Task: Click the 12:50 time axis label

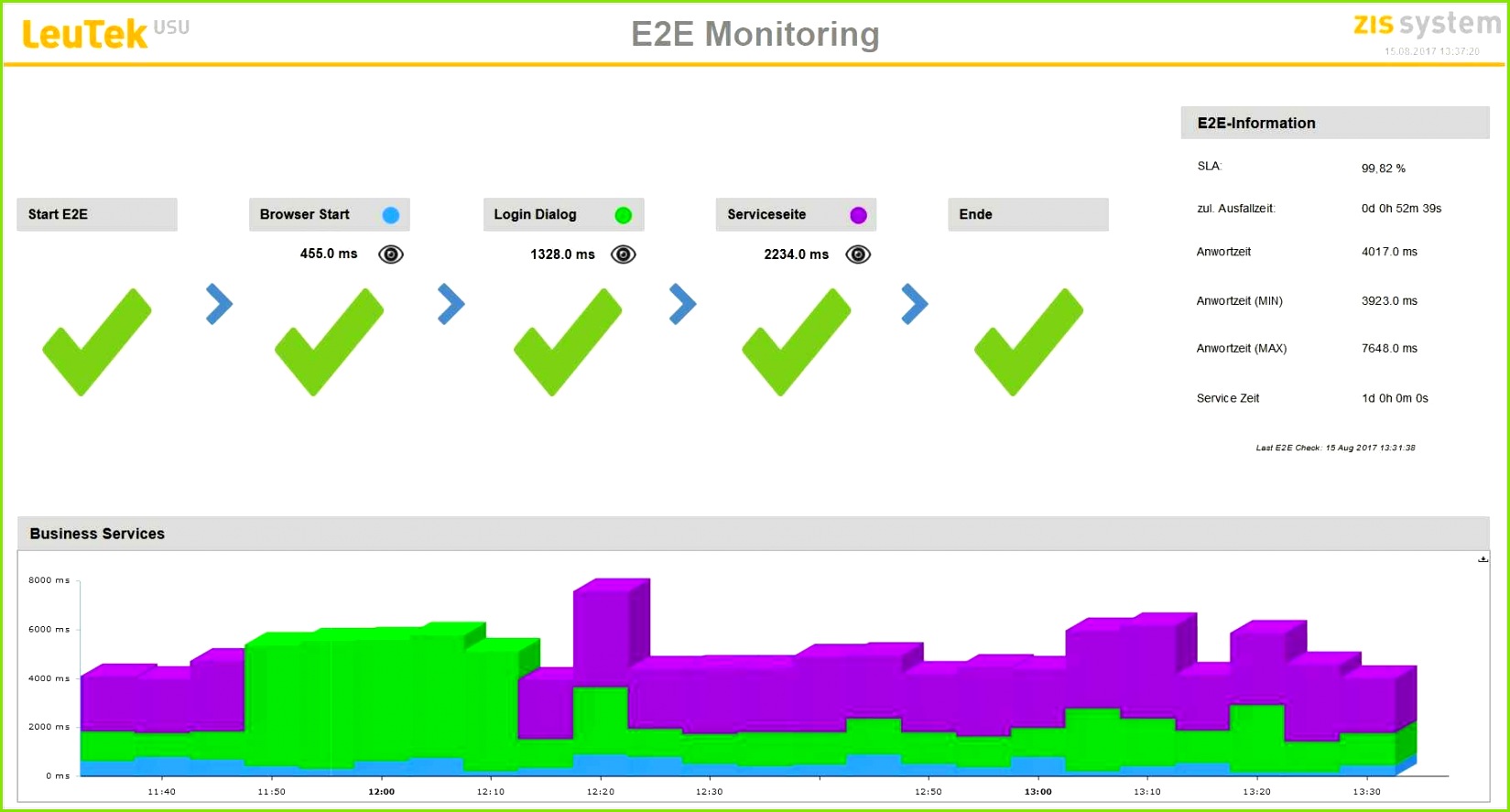Action: (929, 792)
